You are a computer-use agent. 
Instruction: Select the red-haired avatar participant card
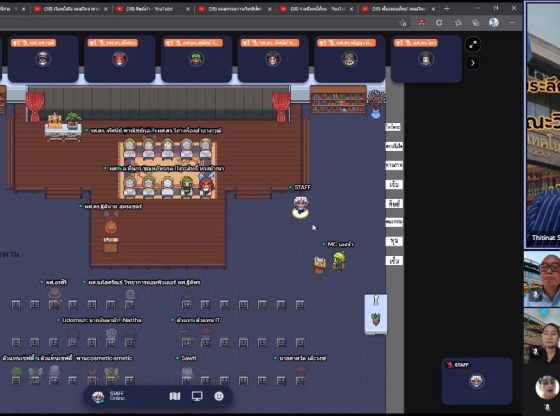pyautogui.click(x=120, y=59)
